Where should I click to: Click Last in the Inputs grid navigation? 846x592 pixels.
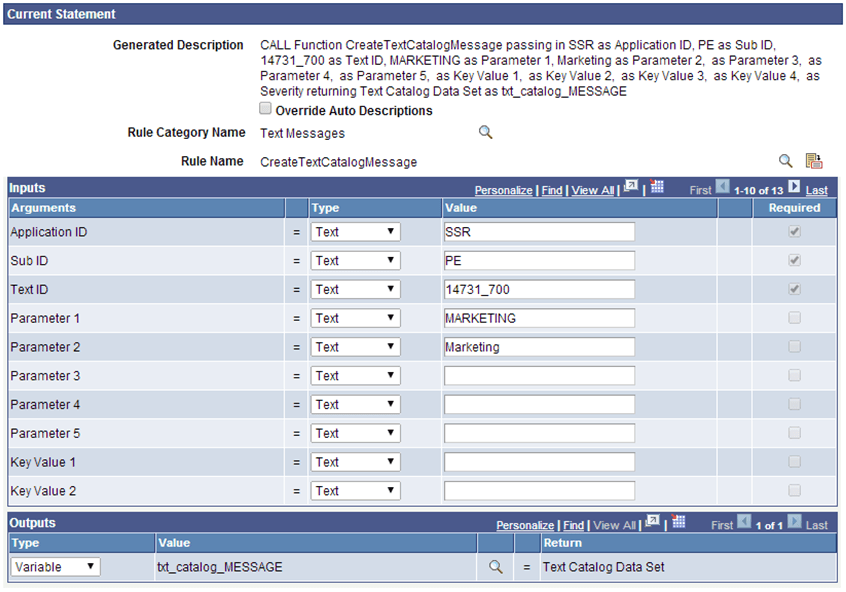(817, 190)
